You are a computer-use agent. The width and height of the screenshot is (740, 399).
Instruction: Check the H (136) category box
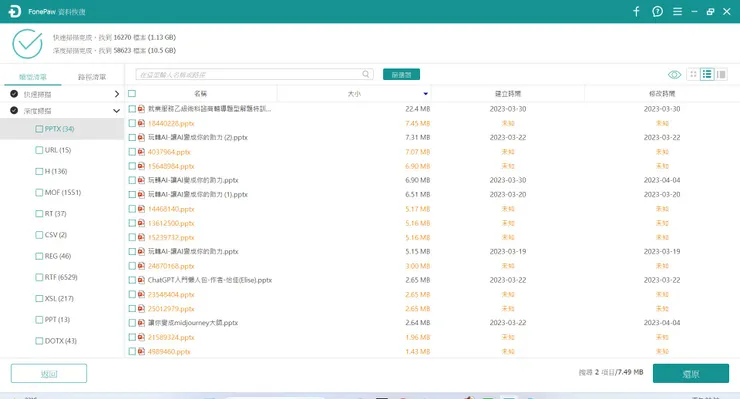(x=39, y=171)
